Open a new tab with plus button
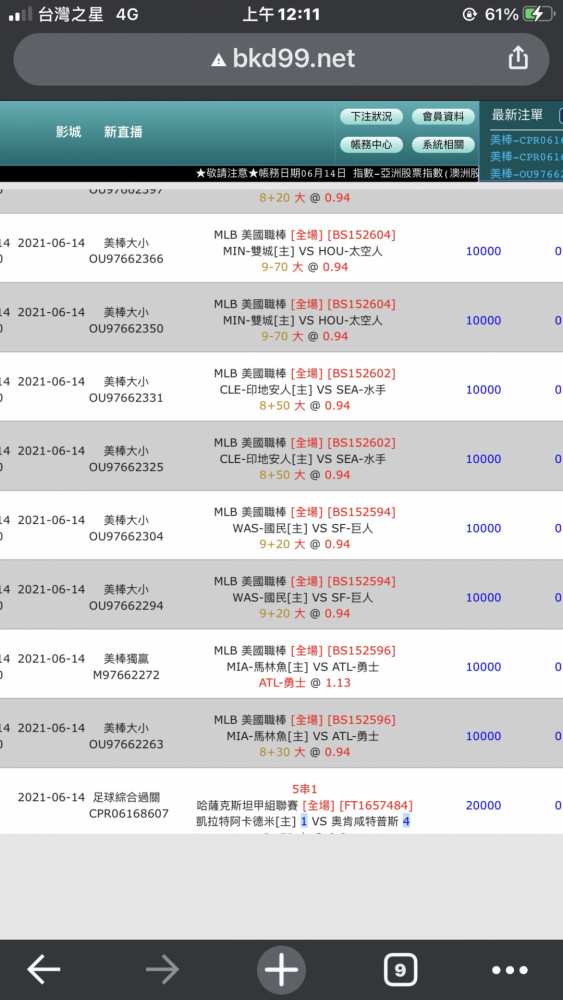 point(281,970)
